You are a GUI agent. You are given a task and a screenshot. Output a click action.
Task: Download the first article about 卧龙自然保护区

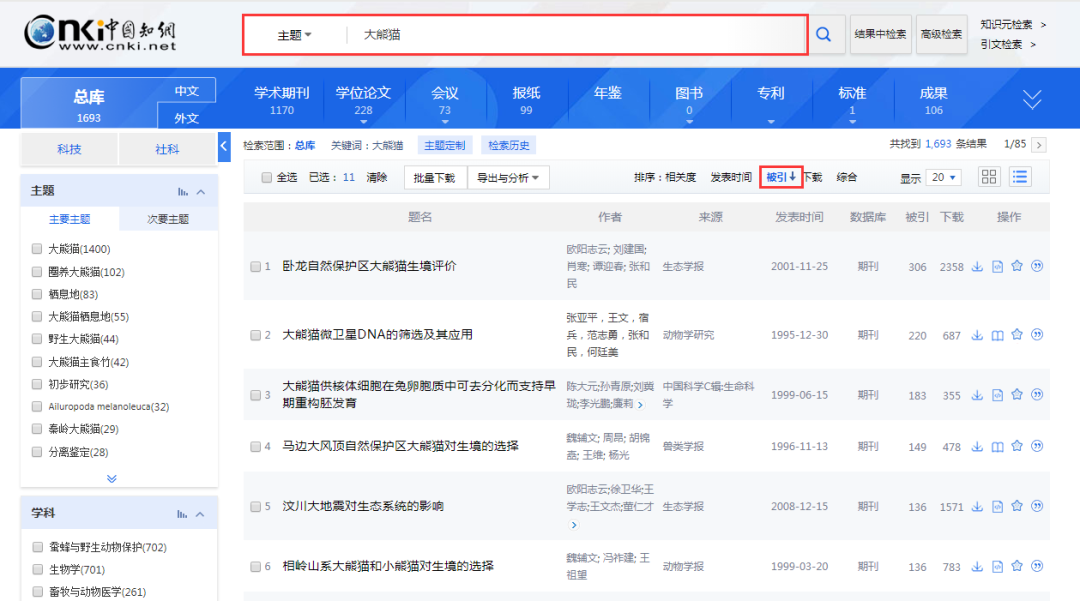[977, 266]
